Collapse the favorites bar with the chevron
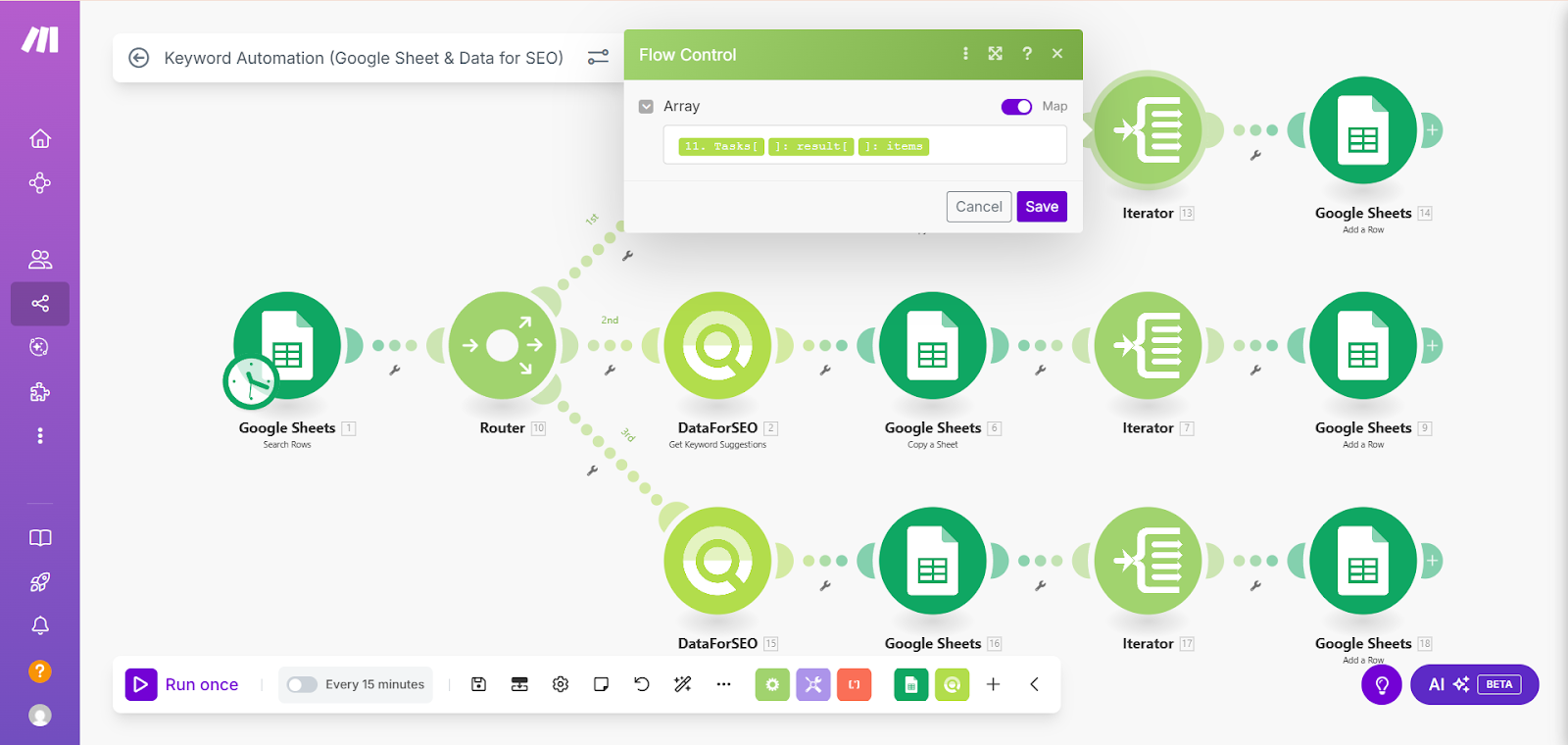 tap(1034, 684)
